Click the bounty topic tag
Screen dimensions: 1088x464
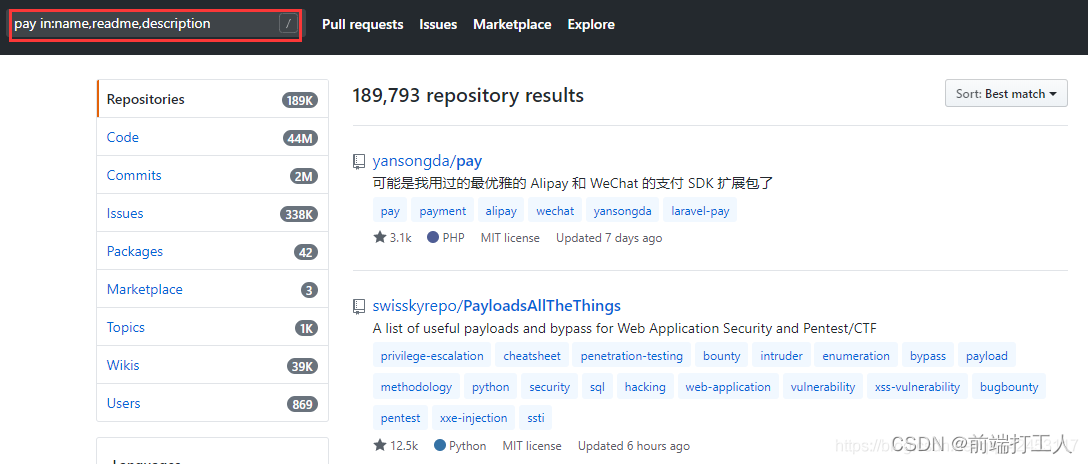(722, 356)
